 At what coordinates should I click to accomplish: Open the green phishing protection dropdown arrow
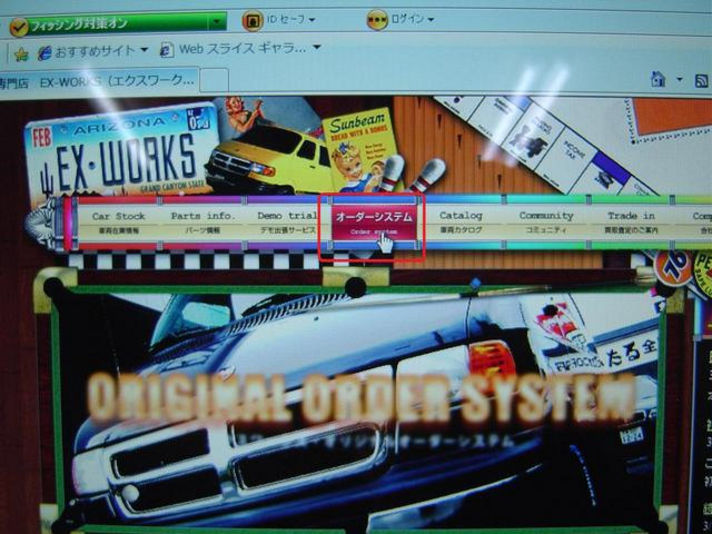click(217, 21)
